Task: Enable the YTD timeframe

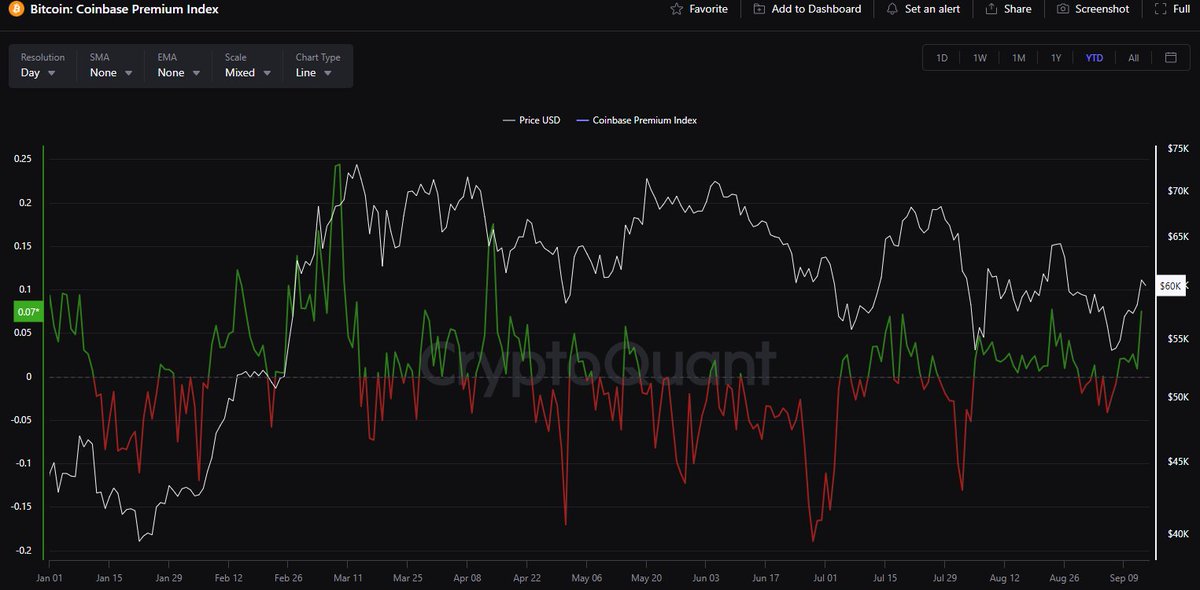Action: pyautogui.click(x=1094, y=57)
